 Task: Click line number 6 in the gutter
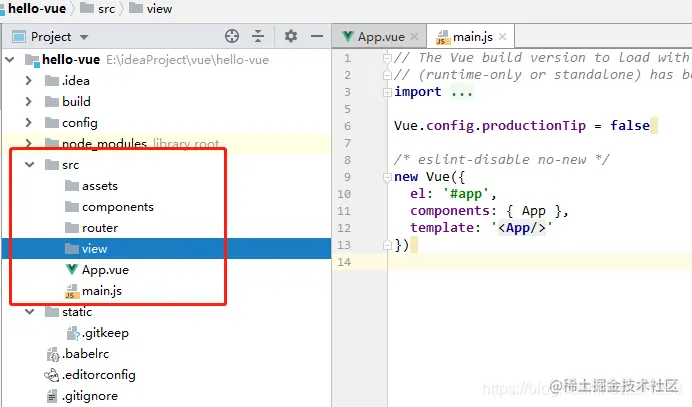pyautogui.click(x=347, y=126)
